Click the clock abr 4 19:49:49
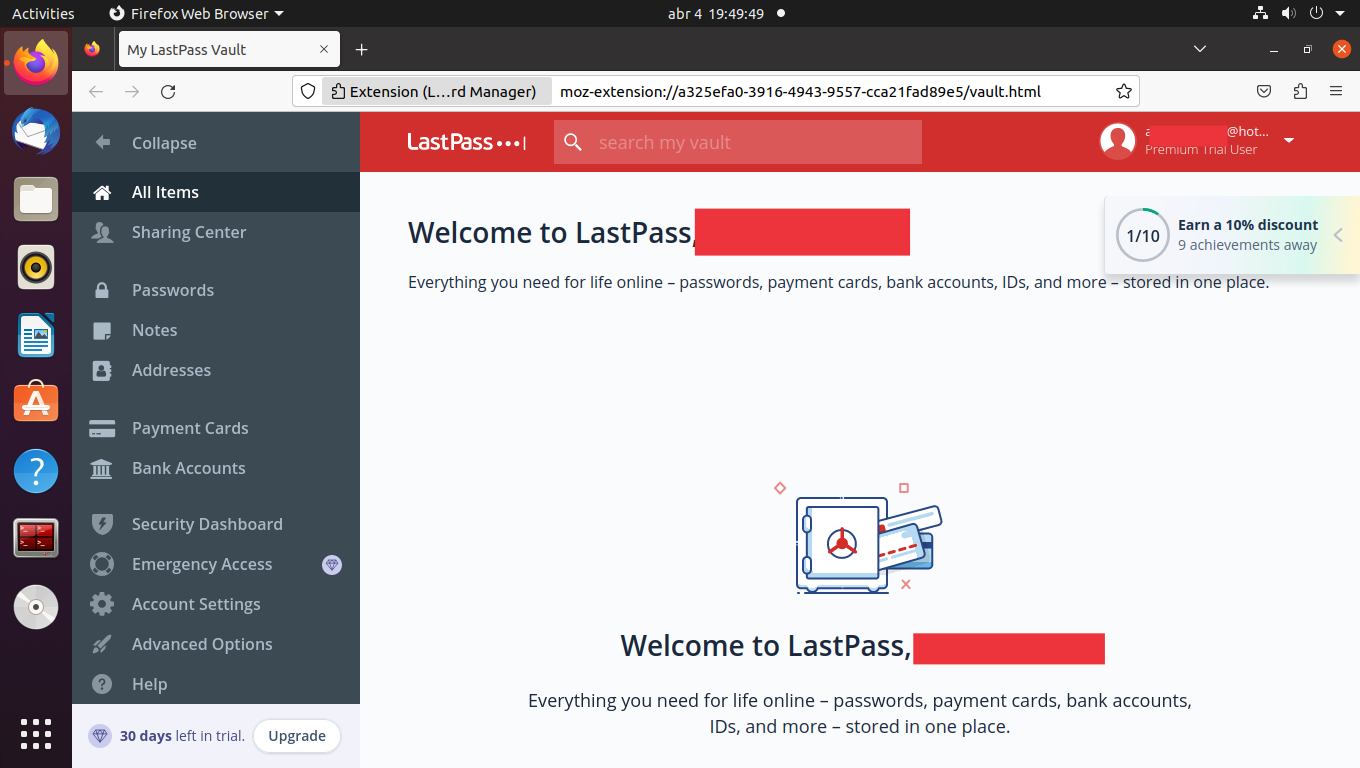 716,13
